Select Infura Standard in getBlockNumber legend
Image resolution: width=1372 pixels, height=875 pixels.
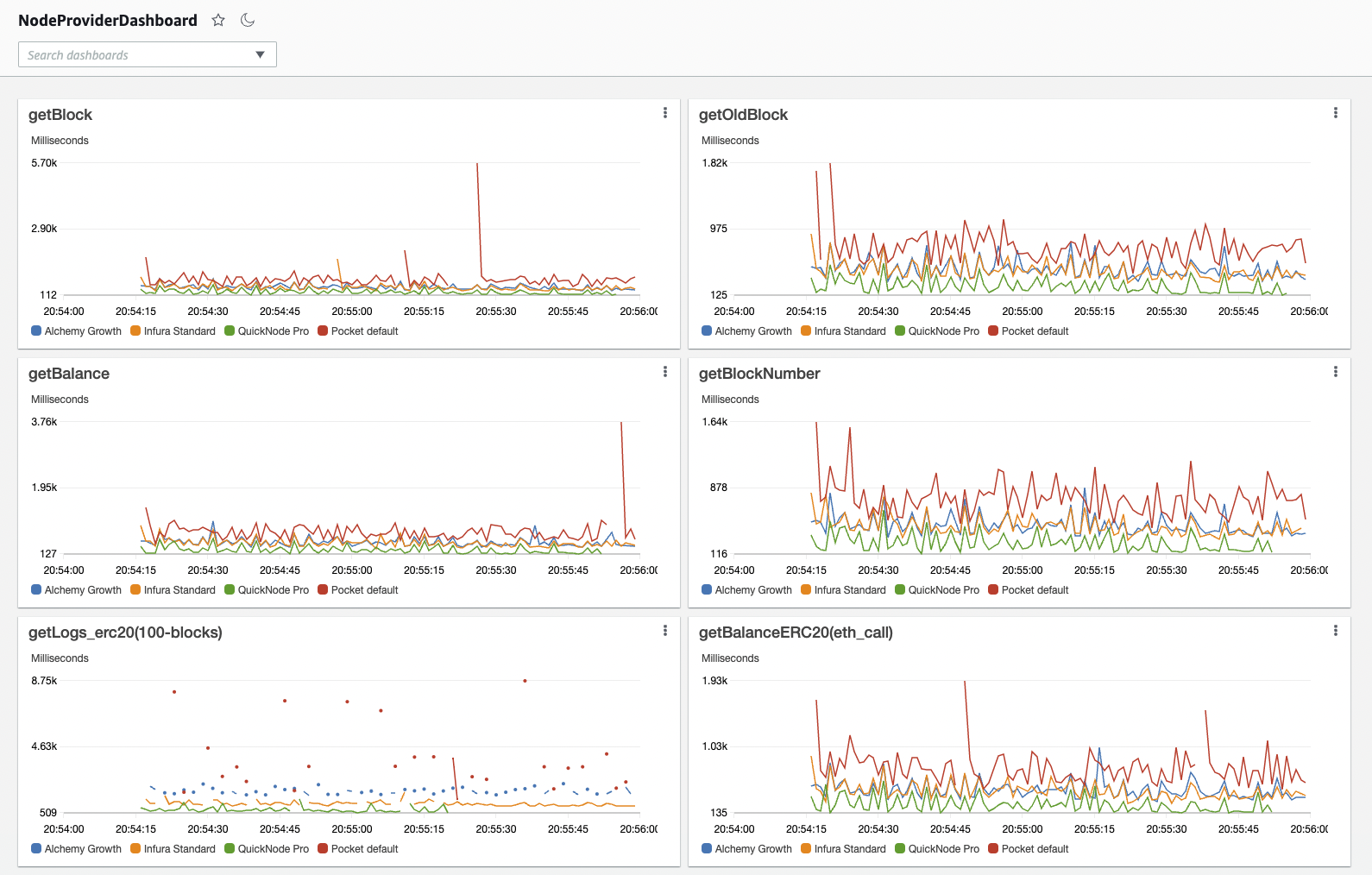pyautogui.click(x=843, y=590)
